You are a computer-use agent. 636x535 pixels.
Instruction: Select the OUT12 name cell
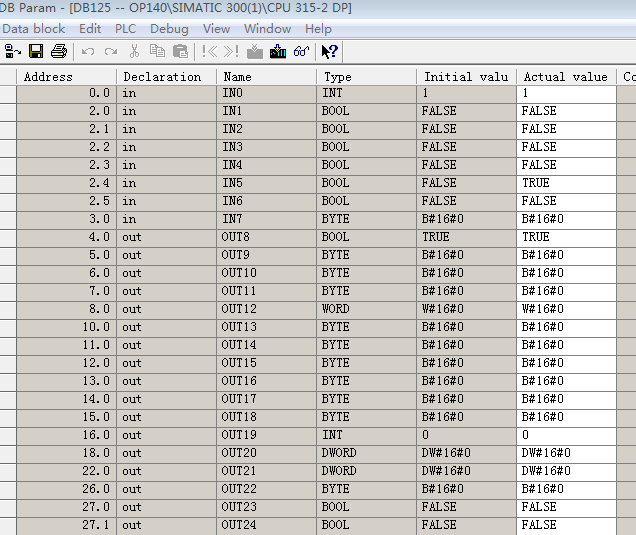266,309
